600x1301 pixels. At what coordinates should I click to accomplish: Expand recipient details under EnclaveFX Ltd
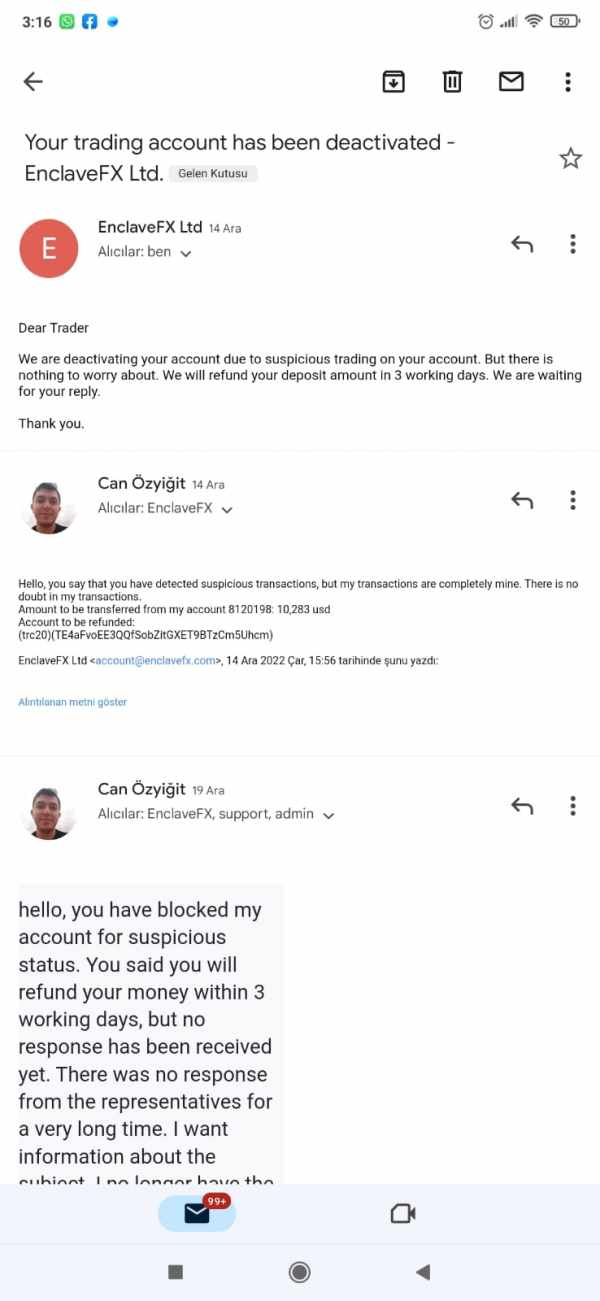(185, 253)
